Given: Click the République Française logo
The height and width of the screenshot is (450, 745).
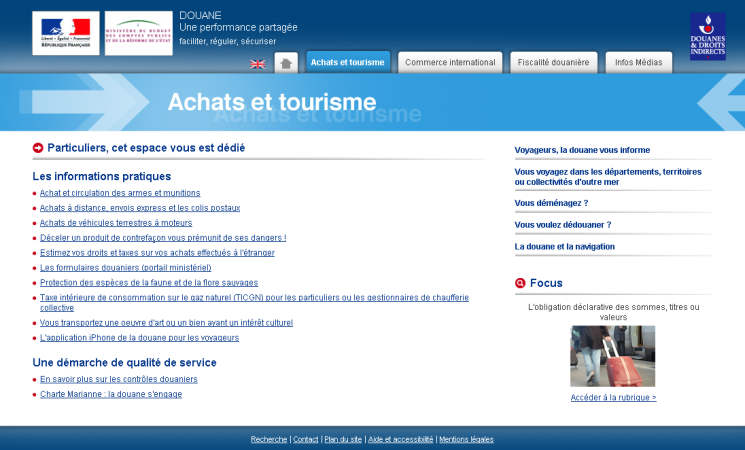Looking at the screenshot, I should coord(66,33).
